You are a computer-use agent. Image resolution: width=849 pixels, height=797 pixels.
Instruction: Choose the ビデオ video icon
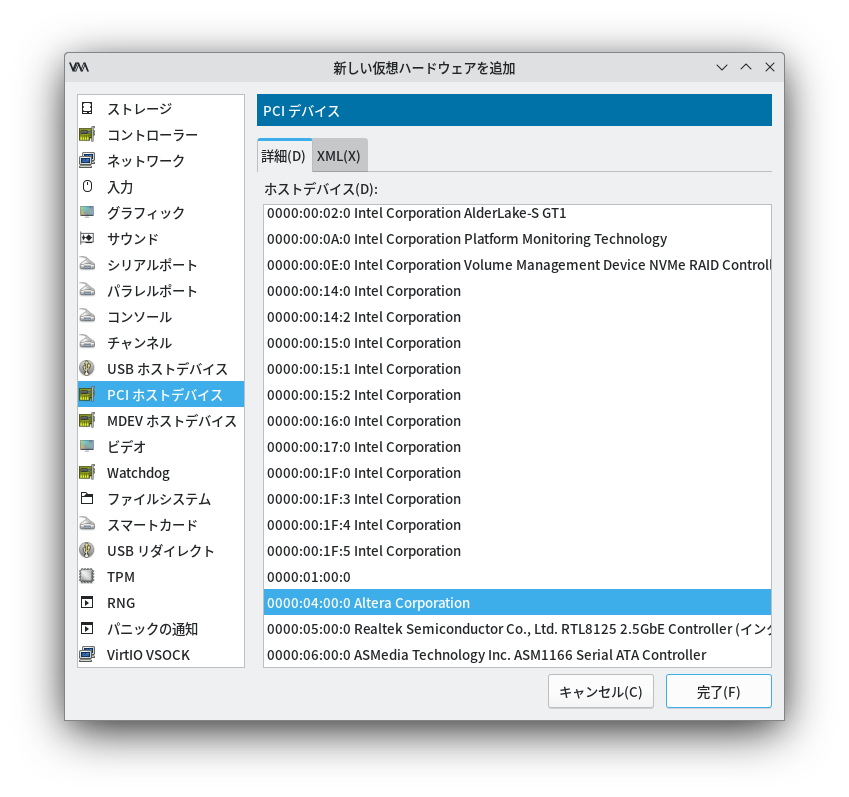(x=87, y=446)
